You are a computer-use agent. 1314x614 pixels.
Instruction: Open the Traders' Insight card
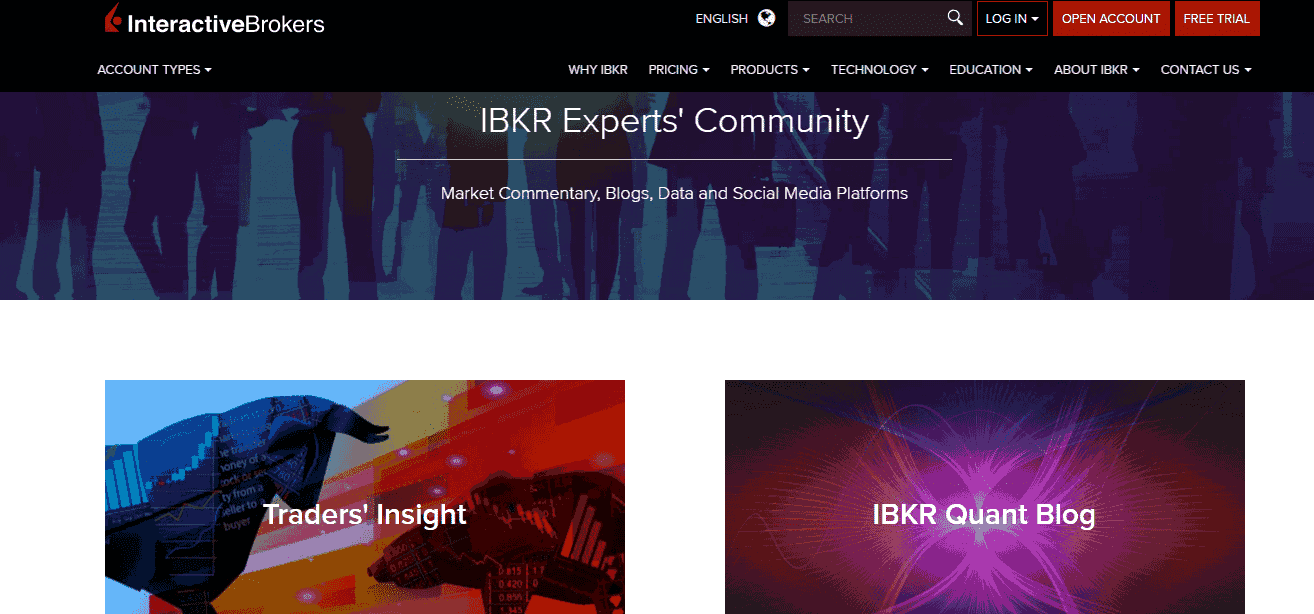pyautogui.click(x=365, y=497)
